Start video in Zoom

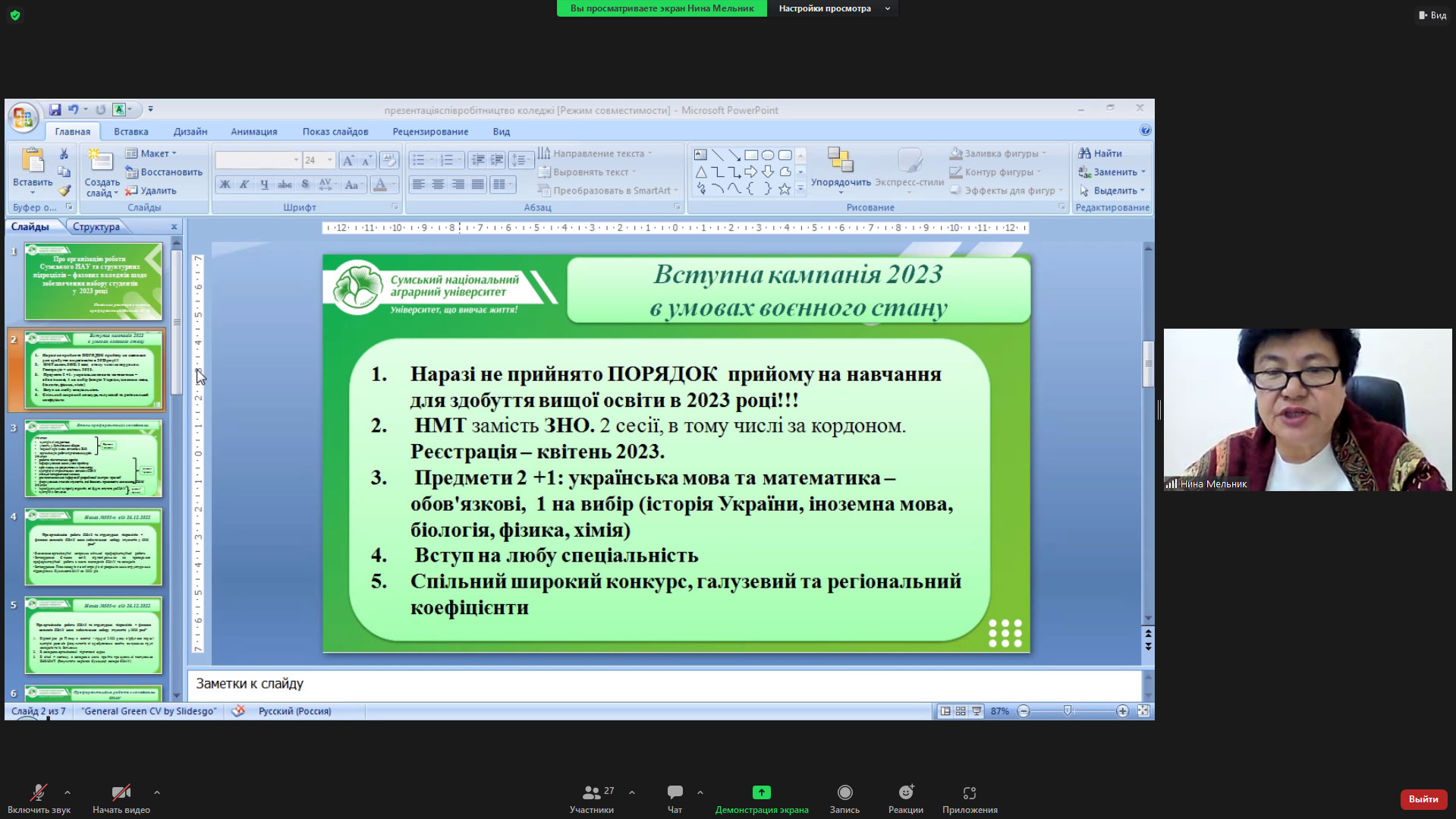(121, 799)
